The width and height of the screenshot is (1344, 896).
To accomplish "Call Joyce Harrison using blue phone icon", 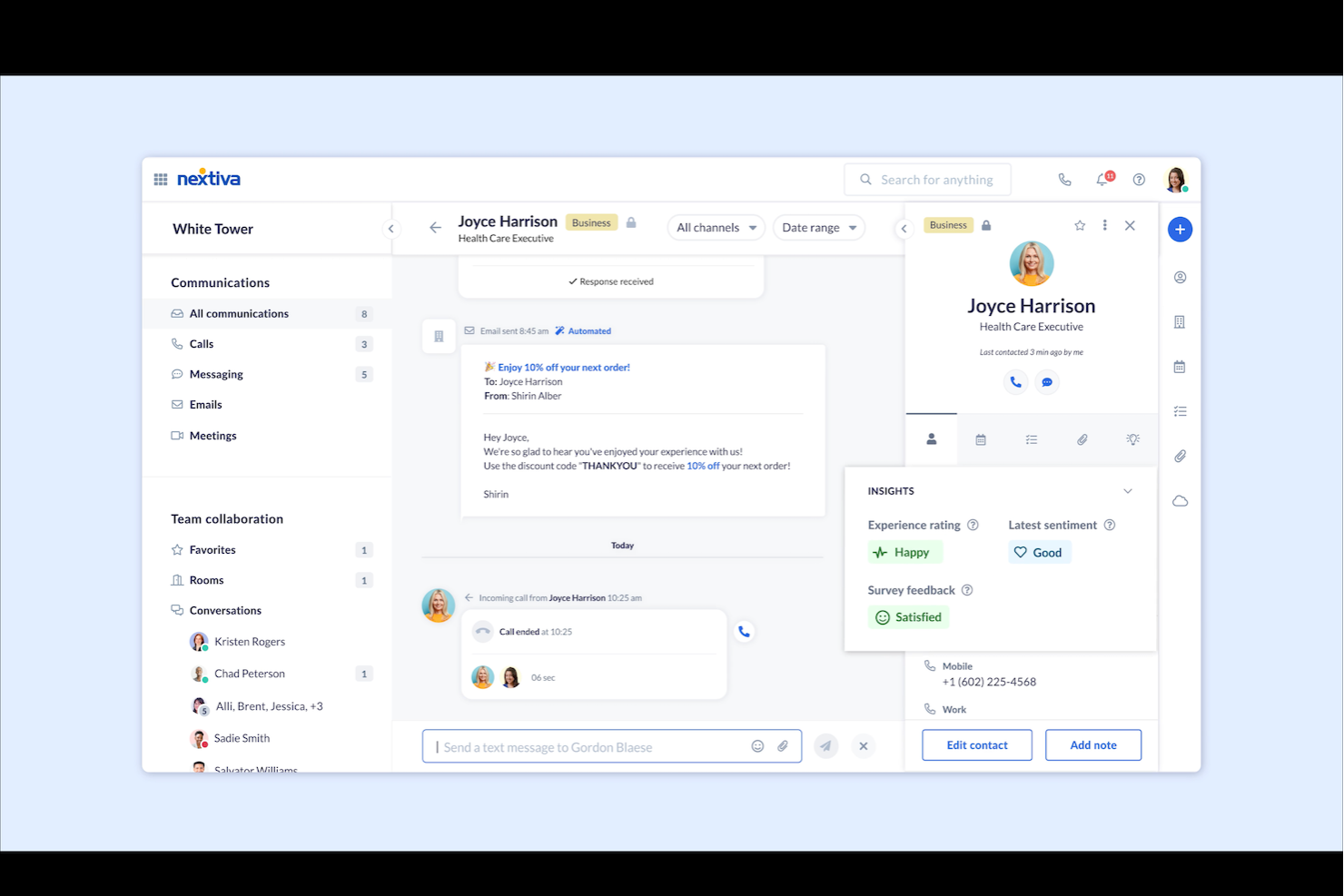I will (1015, 382).
